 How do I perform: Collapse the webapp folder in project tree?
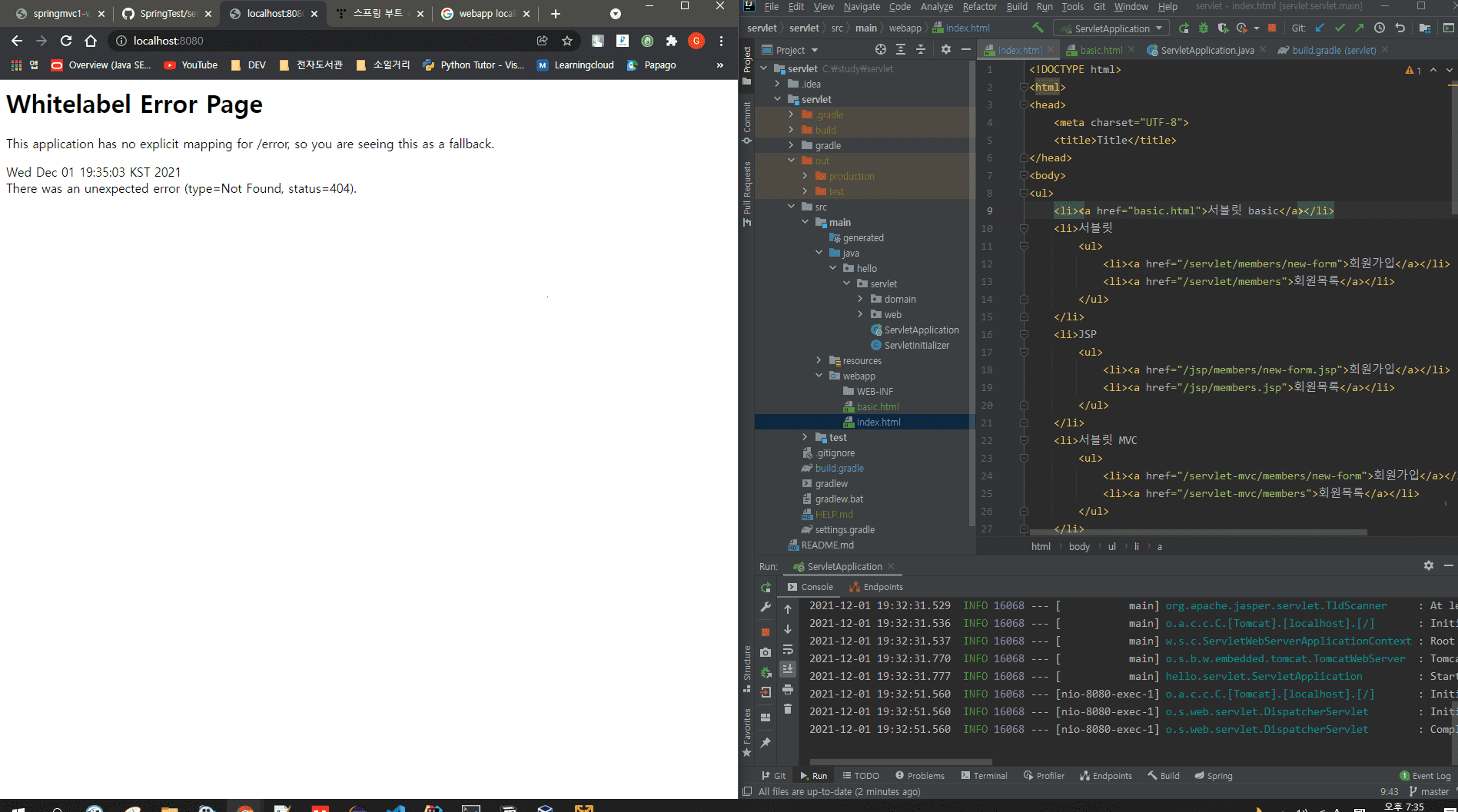coord(819,376)
